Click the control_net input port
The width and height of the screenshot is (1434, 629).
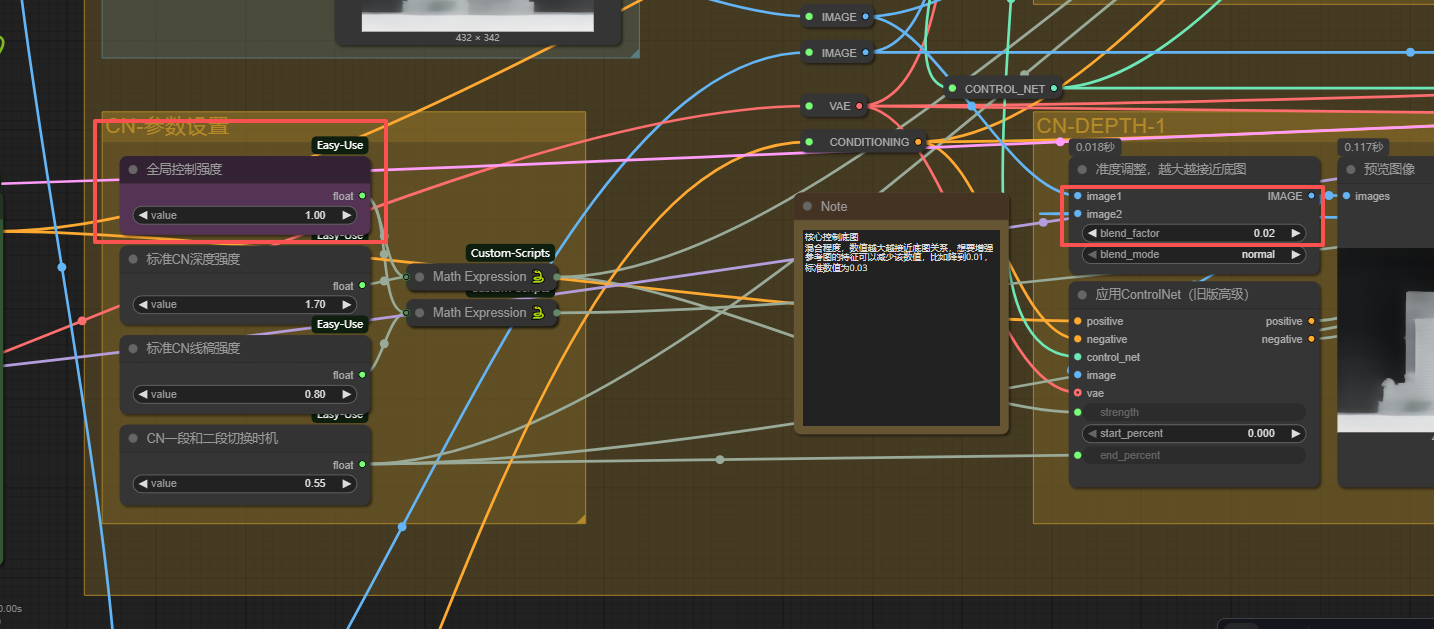click(x=1077, y=357)
